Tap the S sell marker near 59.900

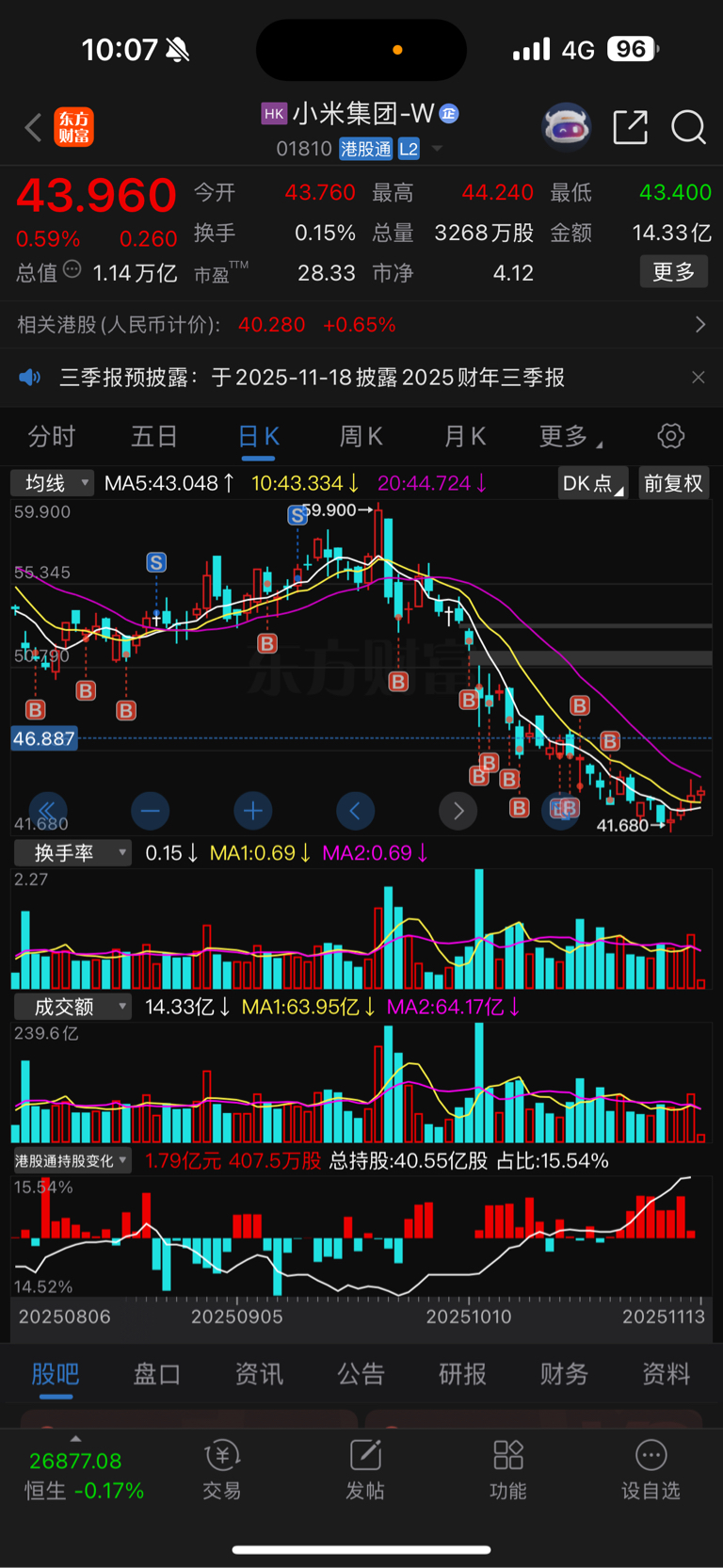pos(297,515)
